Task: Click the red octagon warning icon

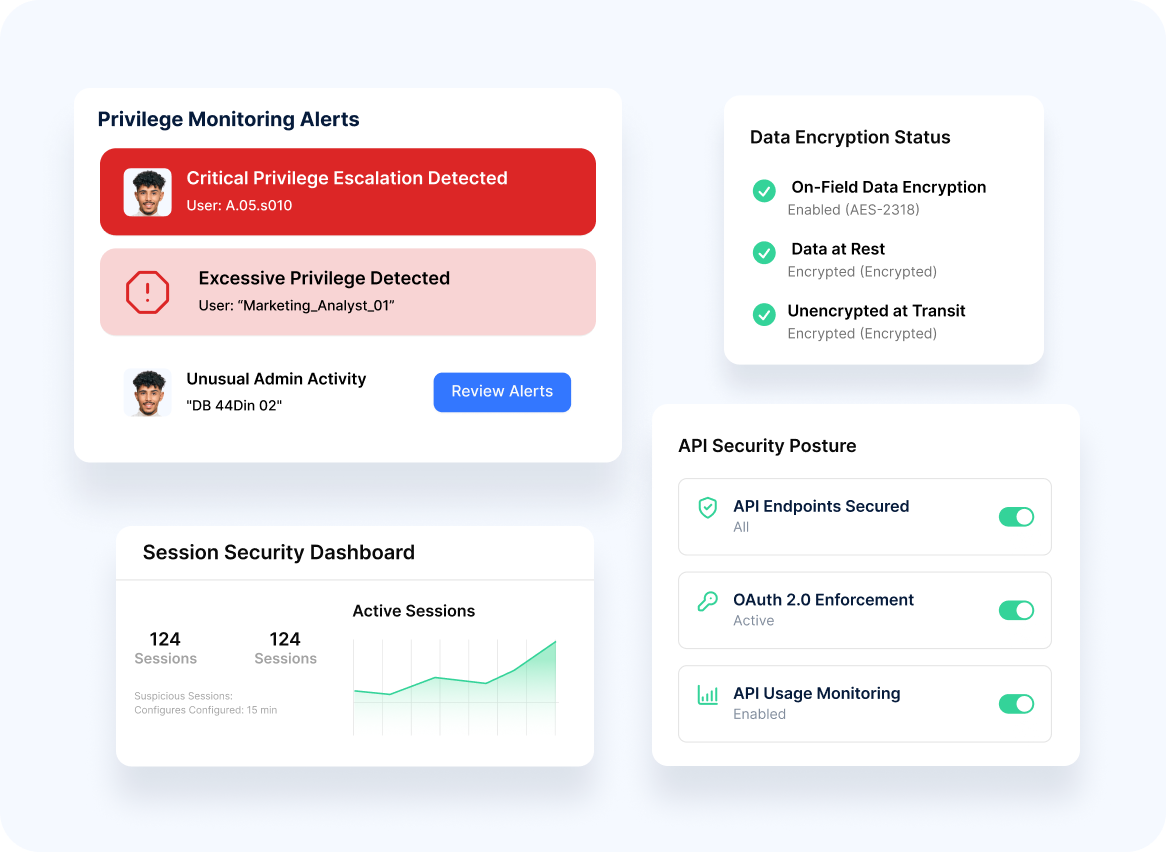Action: pyautogui.click(x=147, y=292)
